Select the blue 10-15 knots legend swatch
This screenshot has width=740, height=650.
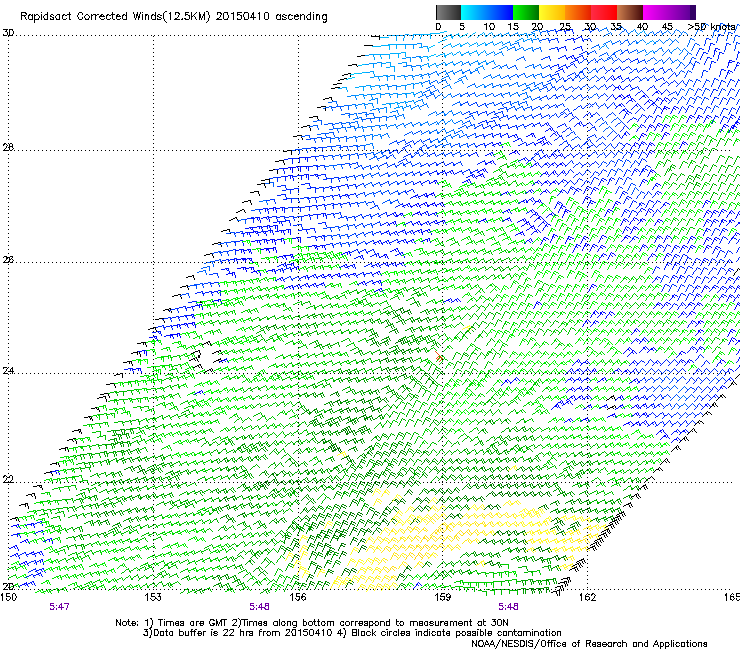coord(500,12)
